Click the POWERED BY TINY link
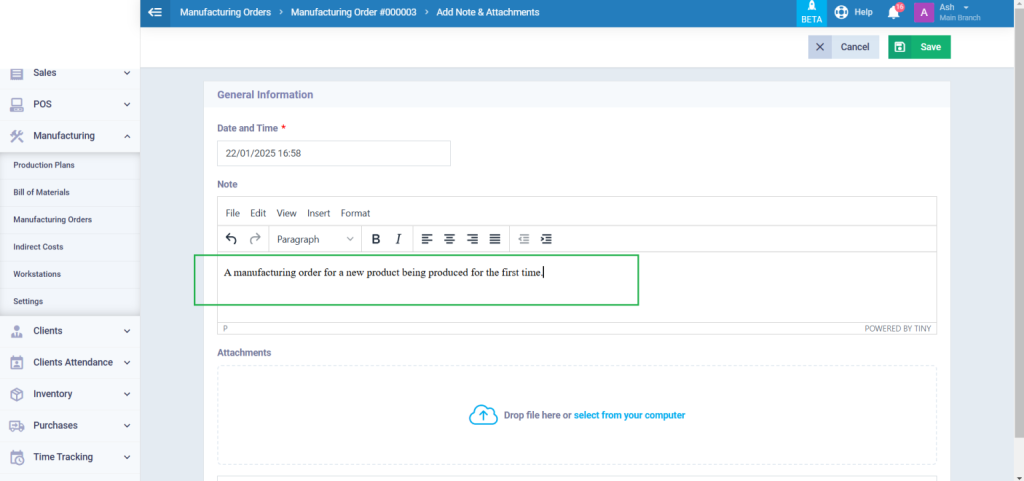The height and width of the screenshot is (481, 1024). point(897,328)
